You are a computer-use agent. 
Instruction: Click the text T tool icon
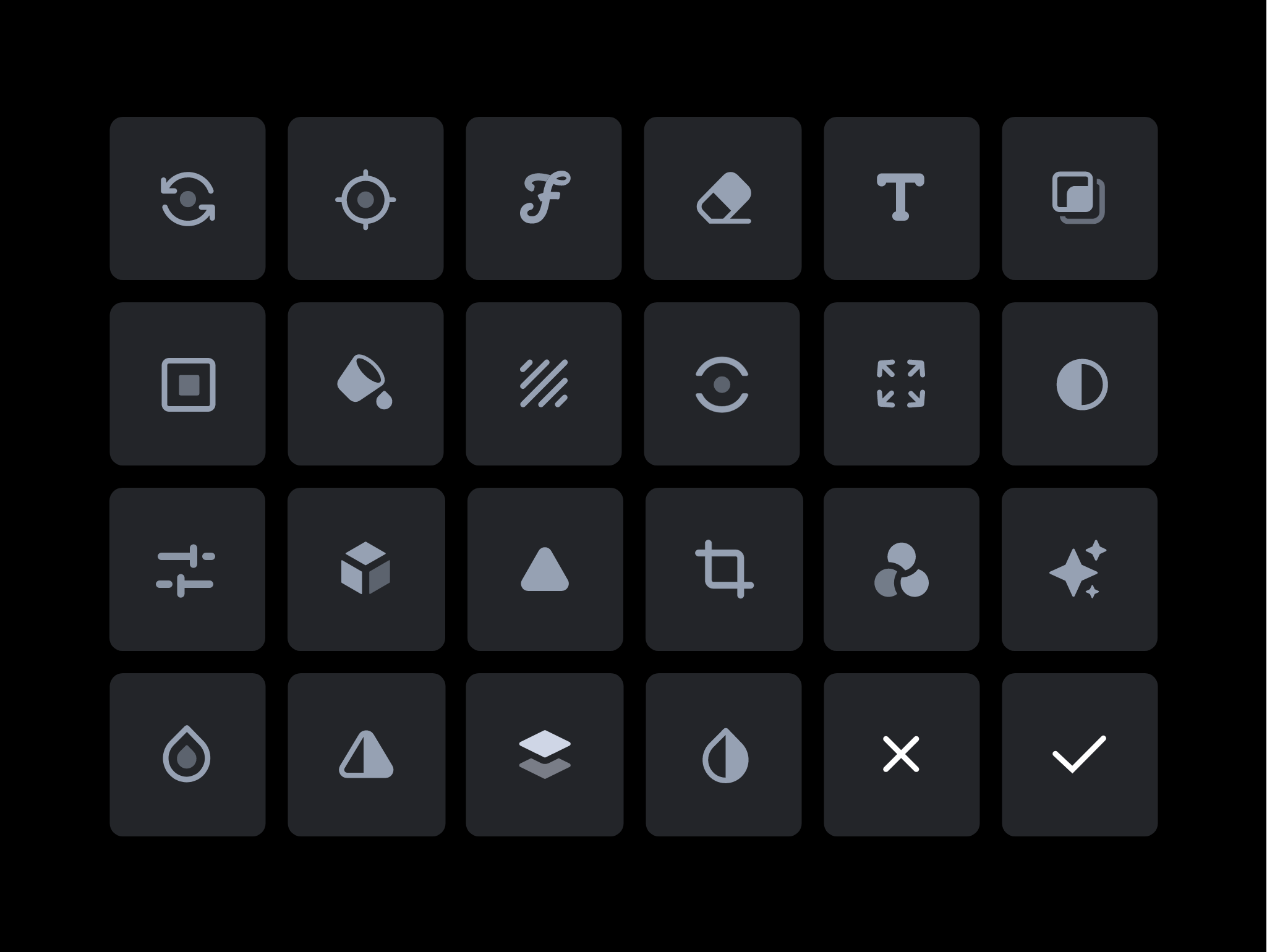pyautogui.click(x=901, y=197)
